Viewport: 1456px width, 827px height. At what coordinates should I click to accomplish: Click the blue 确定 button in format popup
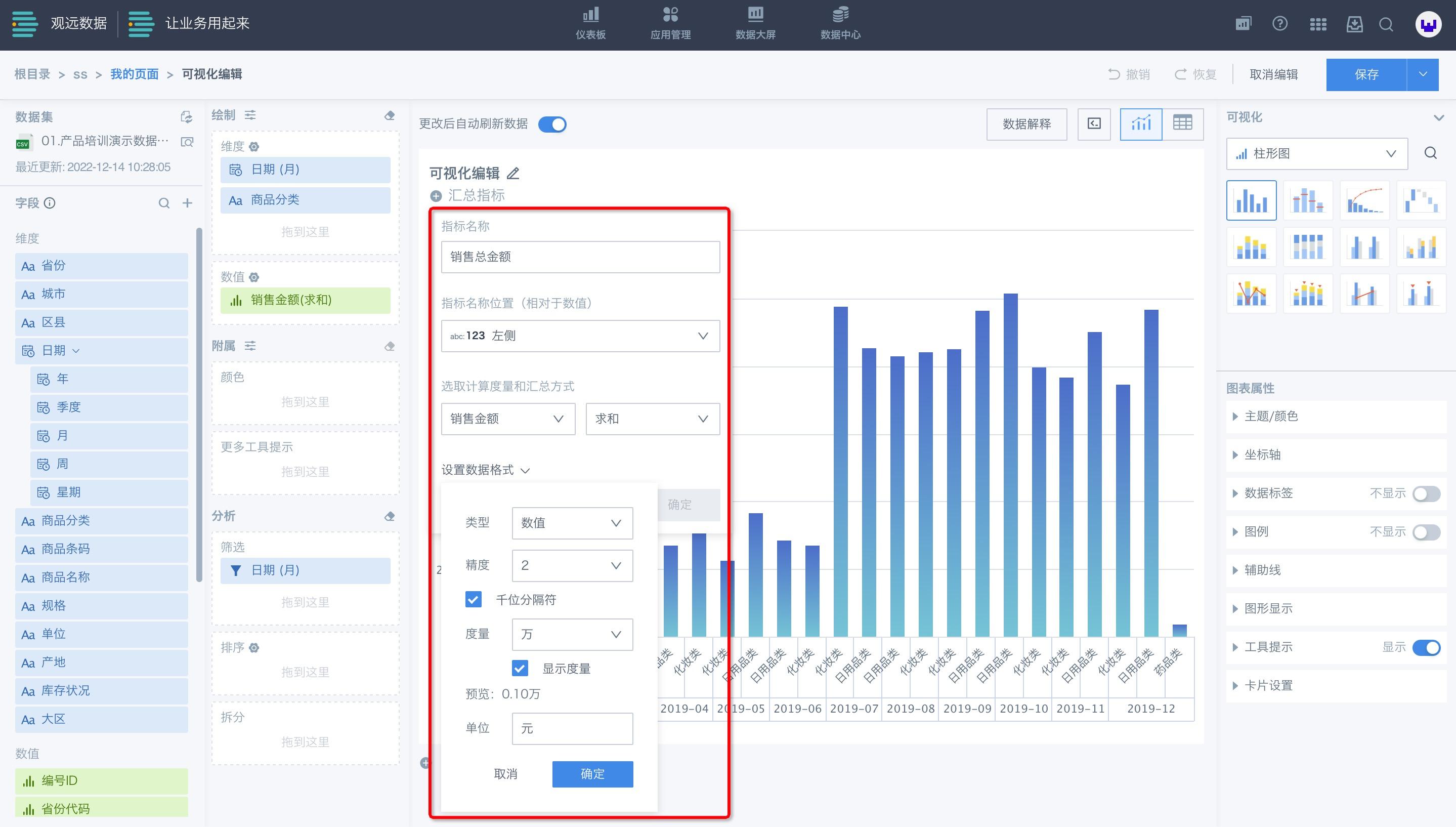point(592,774)
